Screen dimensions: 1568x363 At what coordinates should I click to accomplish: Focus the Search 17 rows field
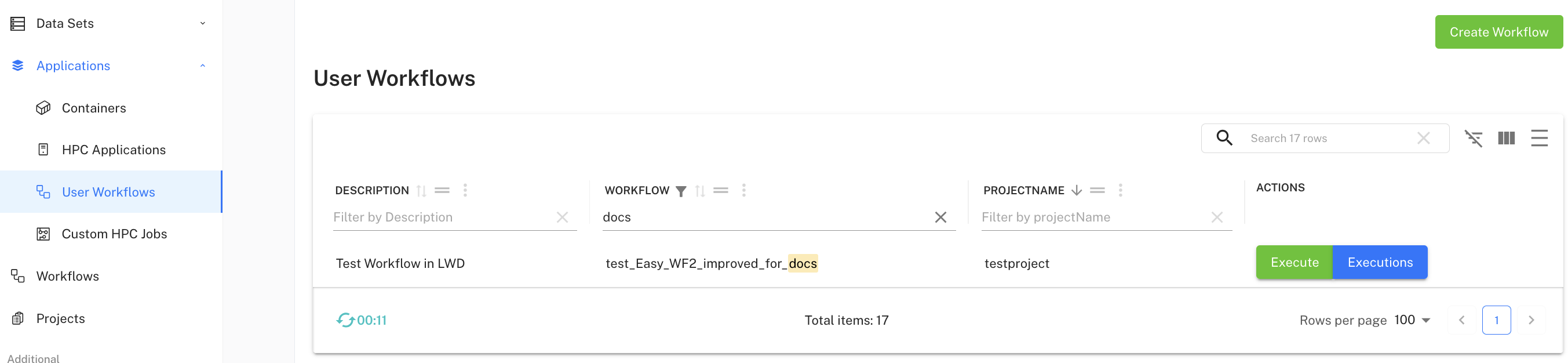(x=1330, y=138)
